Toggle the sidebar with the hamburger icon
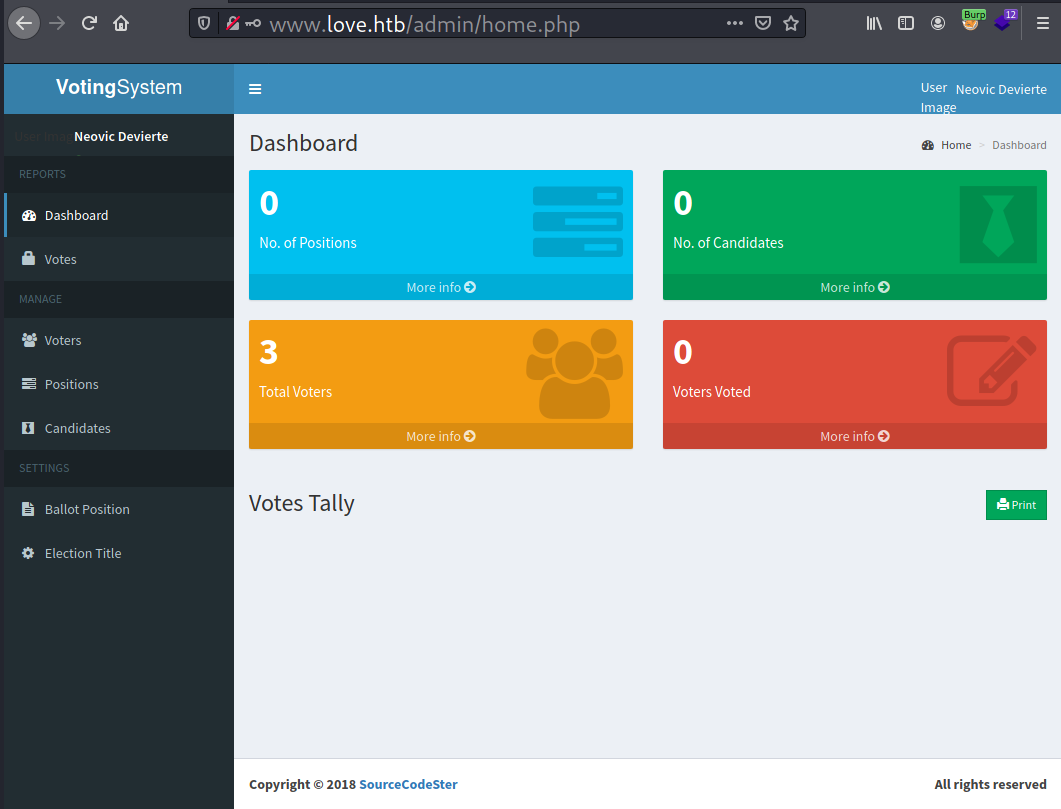This screenshot has height=809, width=1061. coord(255,89)
